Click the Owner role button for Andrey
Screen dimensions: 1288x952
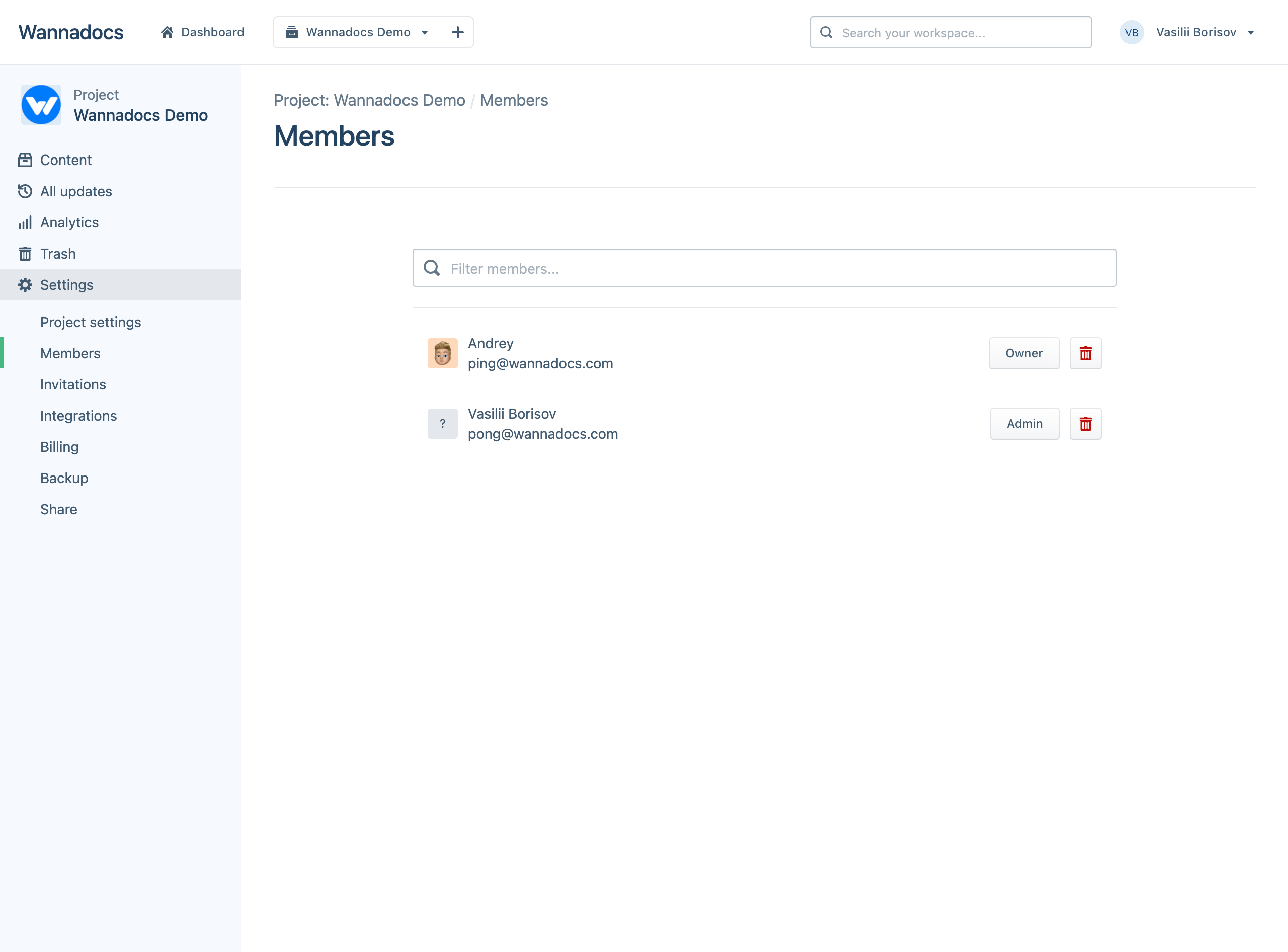(x=1024, y=353)
